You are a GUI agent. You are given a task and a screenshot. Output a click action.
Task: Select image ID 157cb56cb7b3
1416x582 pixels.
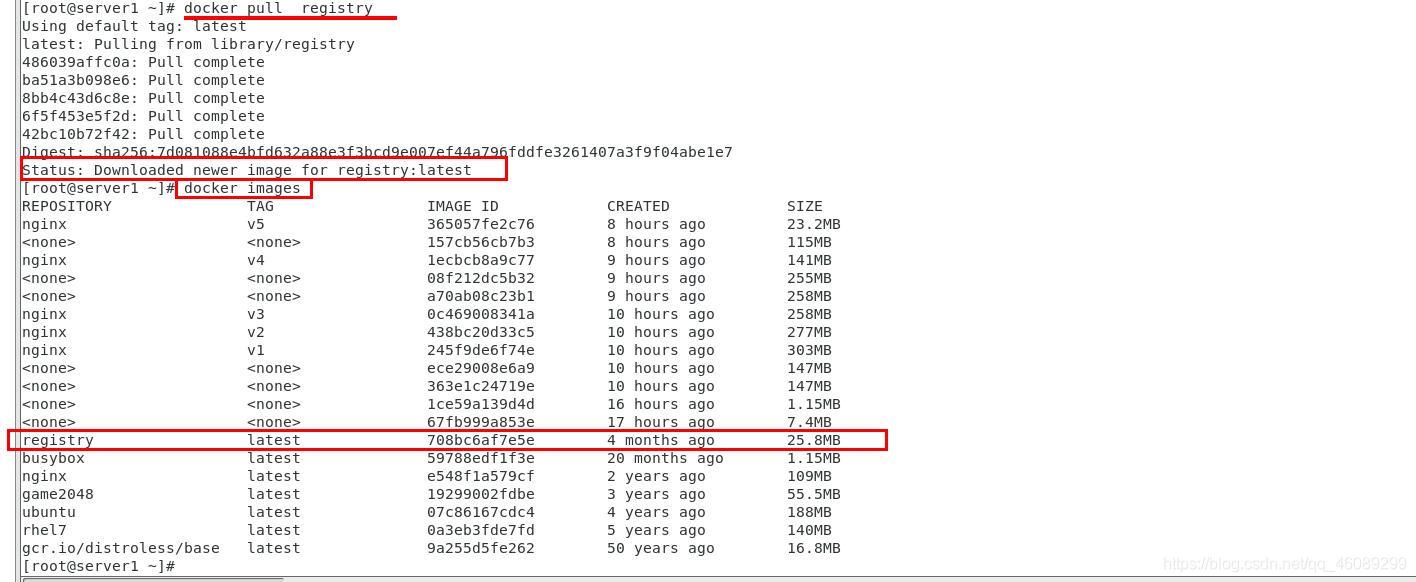point(481,242)
